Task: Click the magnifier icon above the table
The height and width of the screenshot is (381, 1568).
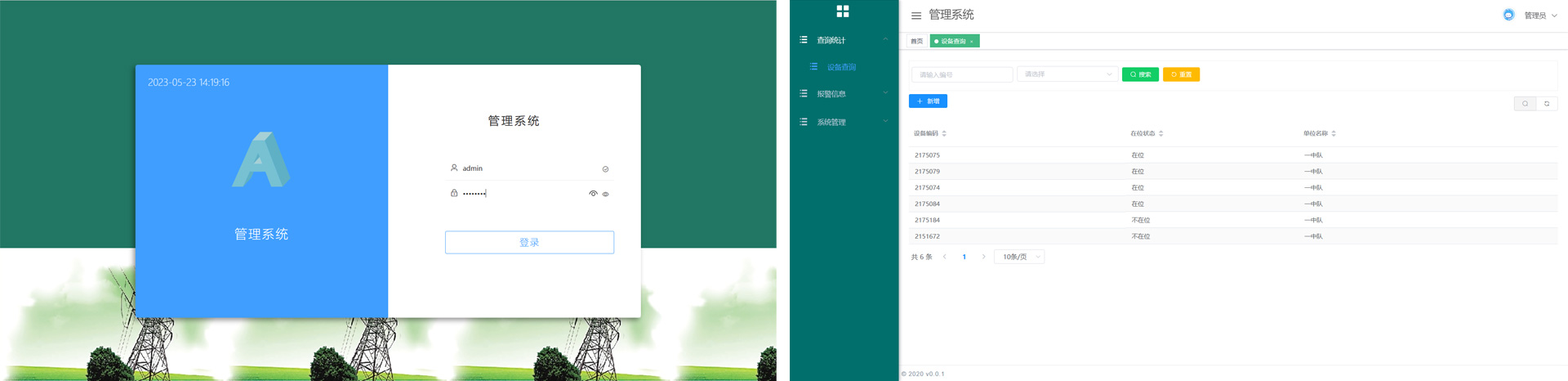Action: tap(1525, 104)
